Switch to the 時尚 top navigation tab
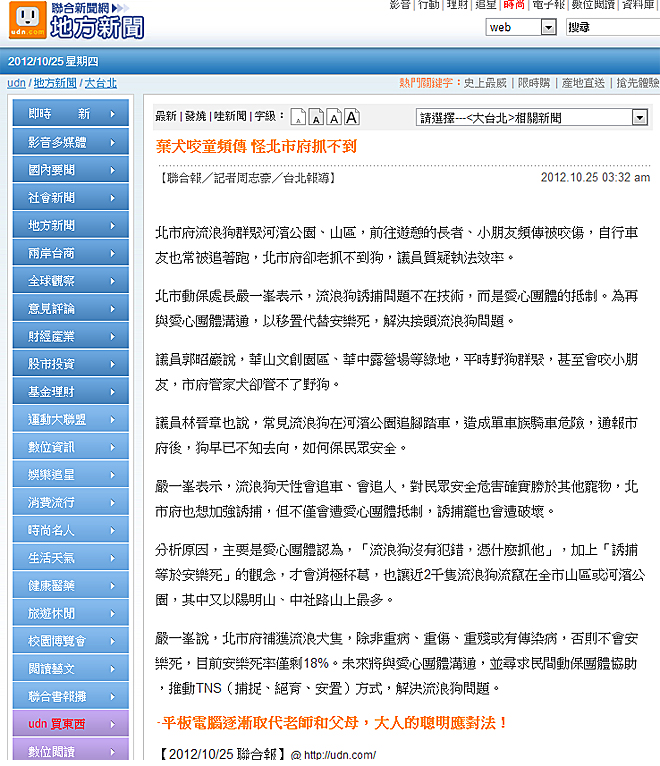660x766 pixels. coord(515,6)
